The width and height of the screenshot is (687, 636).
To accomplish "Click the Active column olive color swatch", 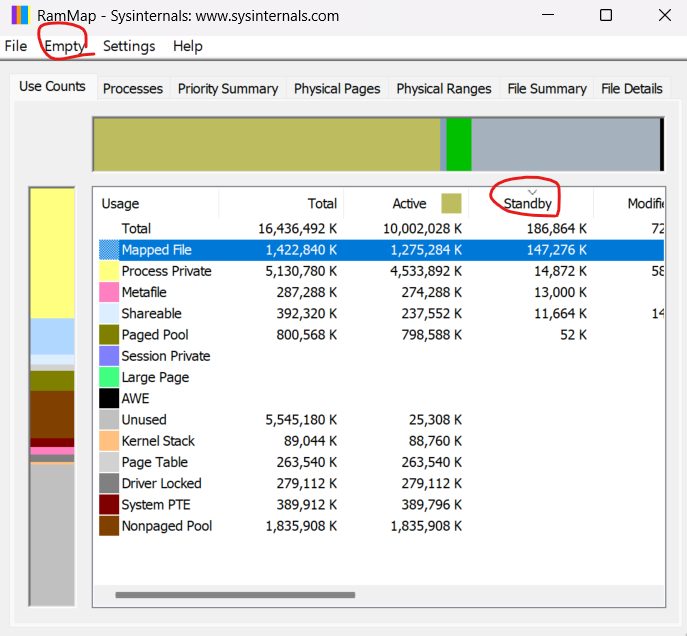I will point(451,204).
